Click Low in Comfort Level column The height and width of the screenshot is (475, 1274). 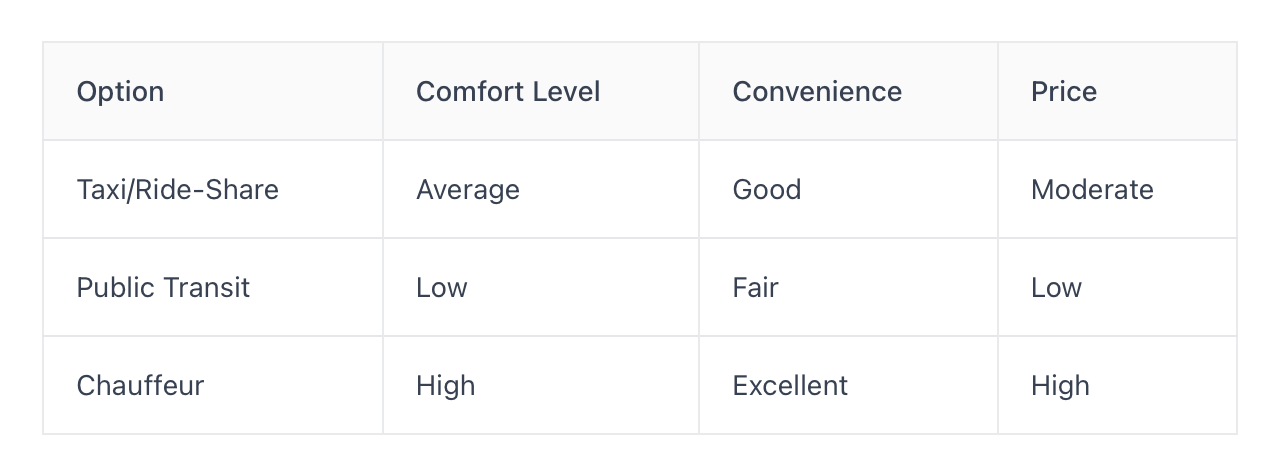(442, 288)
